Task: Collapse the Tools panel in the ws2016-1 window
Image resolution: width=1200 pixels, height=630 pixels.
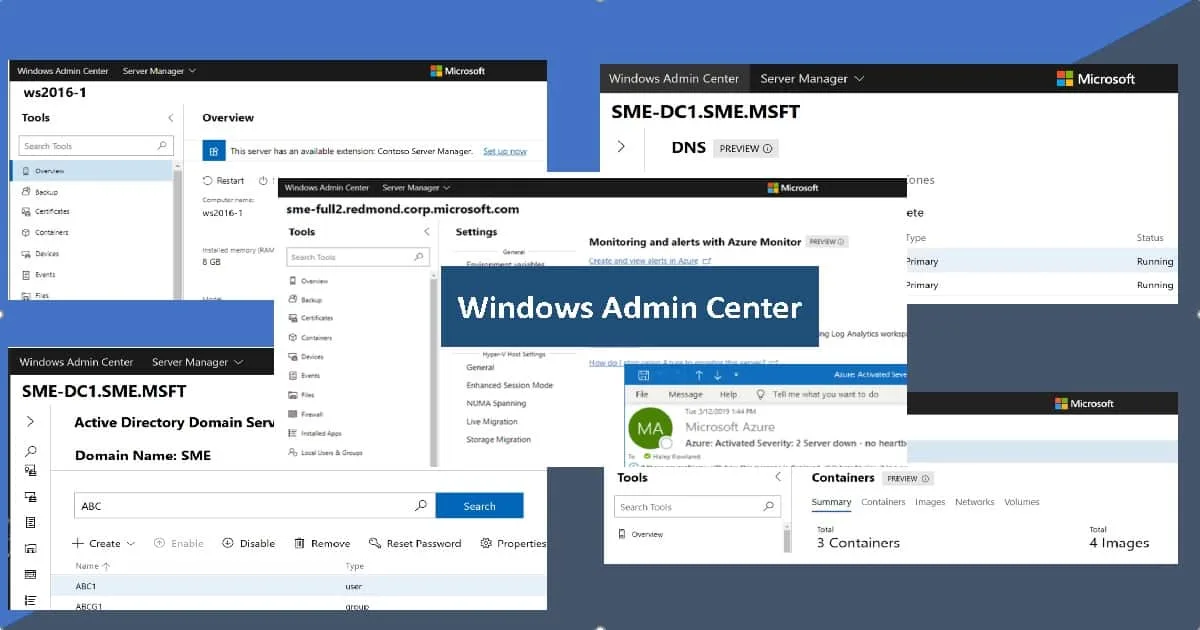Action: 171,118
